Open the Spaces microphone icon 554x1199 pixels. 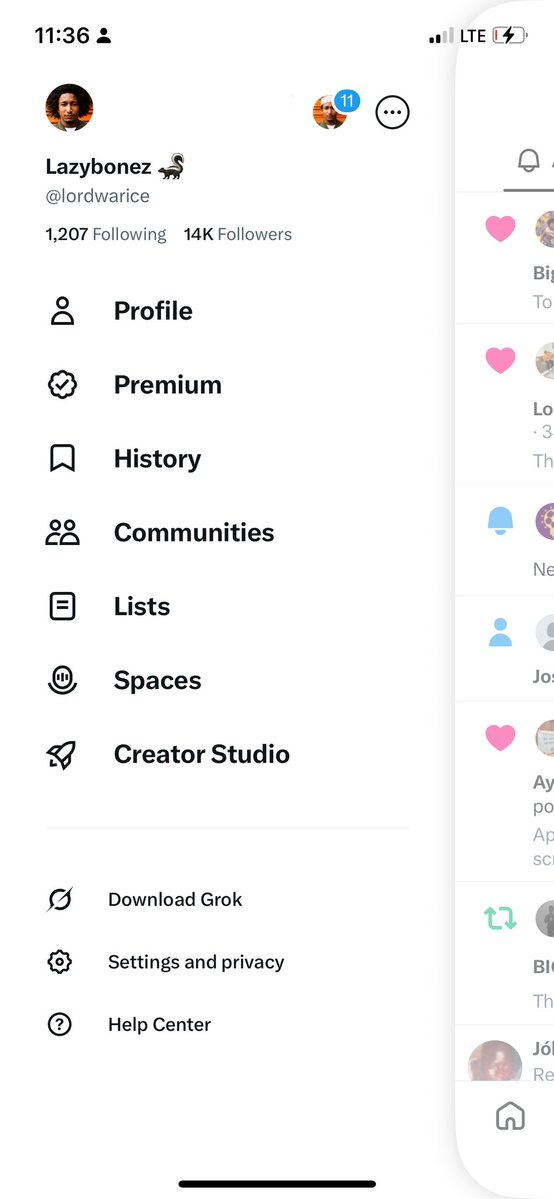click(x=62, y=680)
